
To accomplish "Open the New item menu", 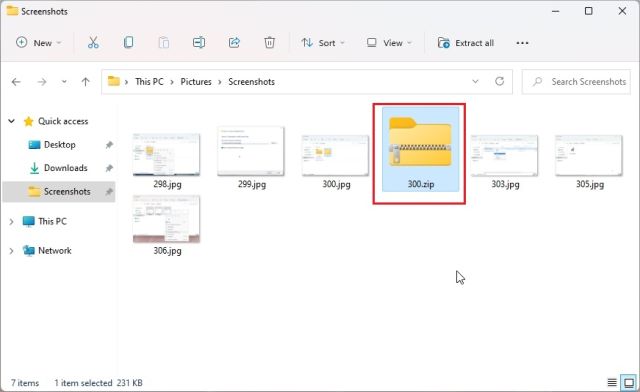I will 38,42.
